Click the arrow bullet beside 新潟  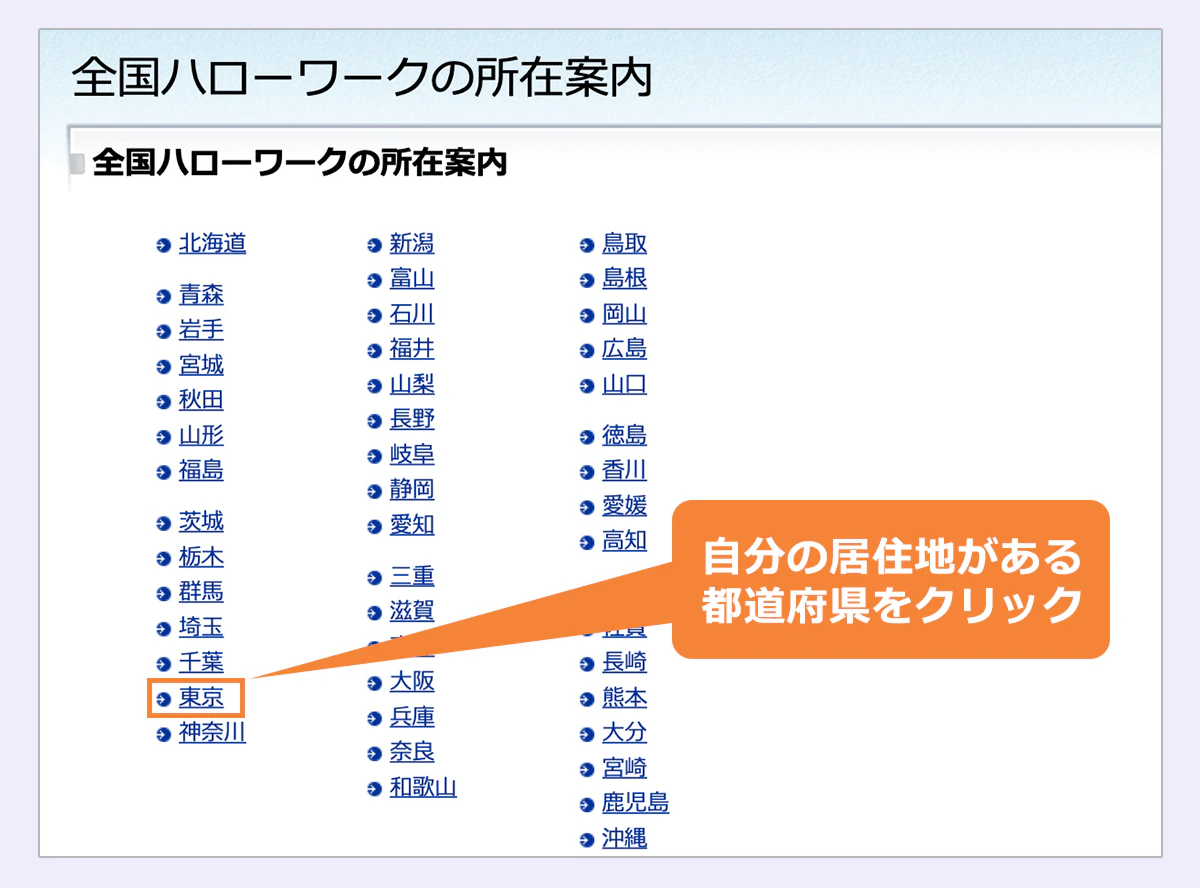point(375,245)
